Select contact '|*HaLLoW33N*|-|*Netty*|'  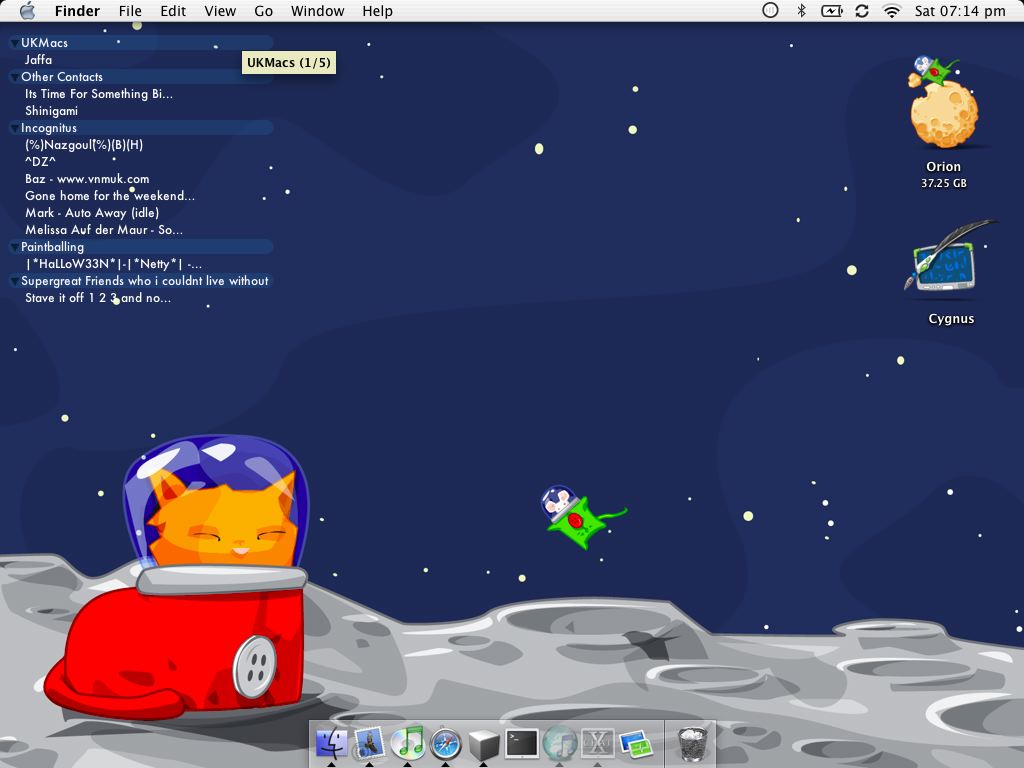pyautogui.click(x=113, y=264)
